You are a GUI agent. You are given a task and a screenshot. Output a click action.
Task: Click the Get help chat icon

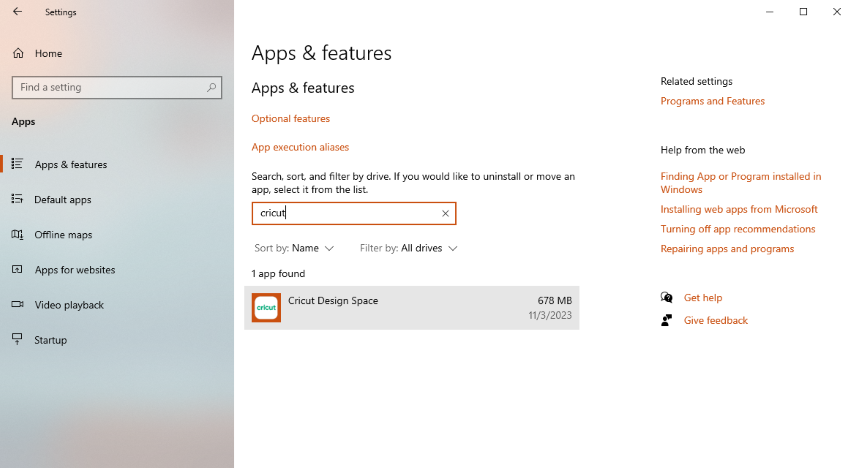[667, 297]
